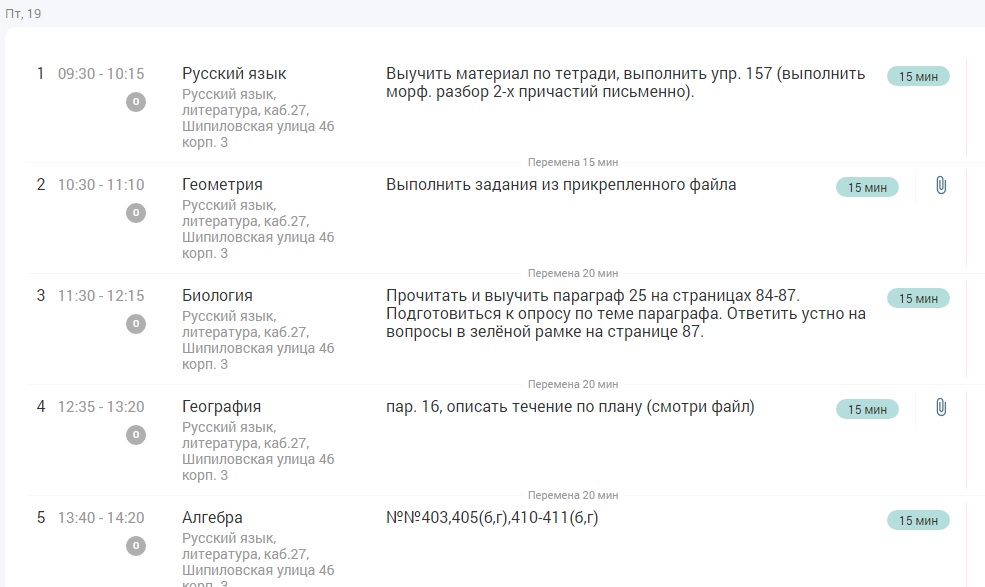Click the grey 0 badge in Биология lesson

136,324
